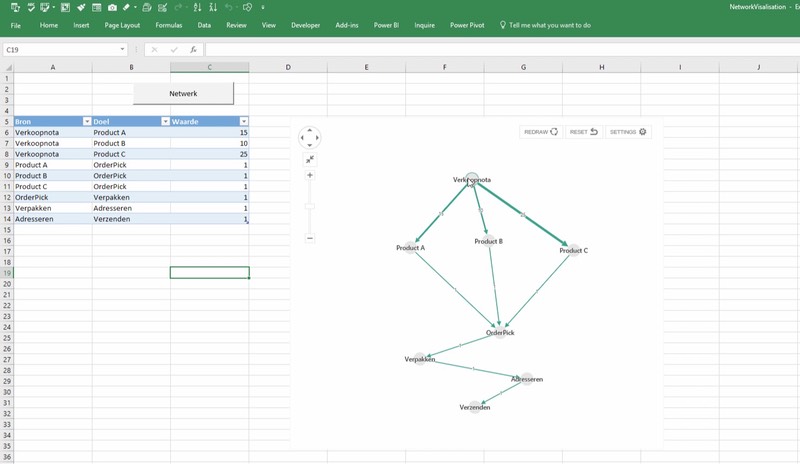Click cell containing Adresseren in Bron column
This screenshot has width=800, height=464.
click(x=53, y=219)
